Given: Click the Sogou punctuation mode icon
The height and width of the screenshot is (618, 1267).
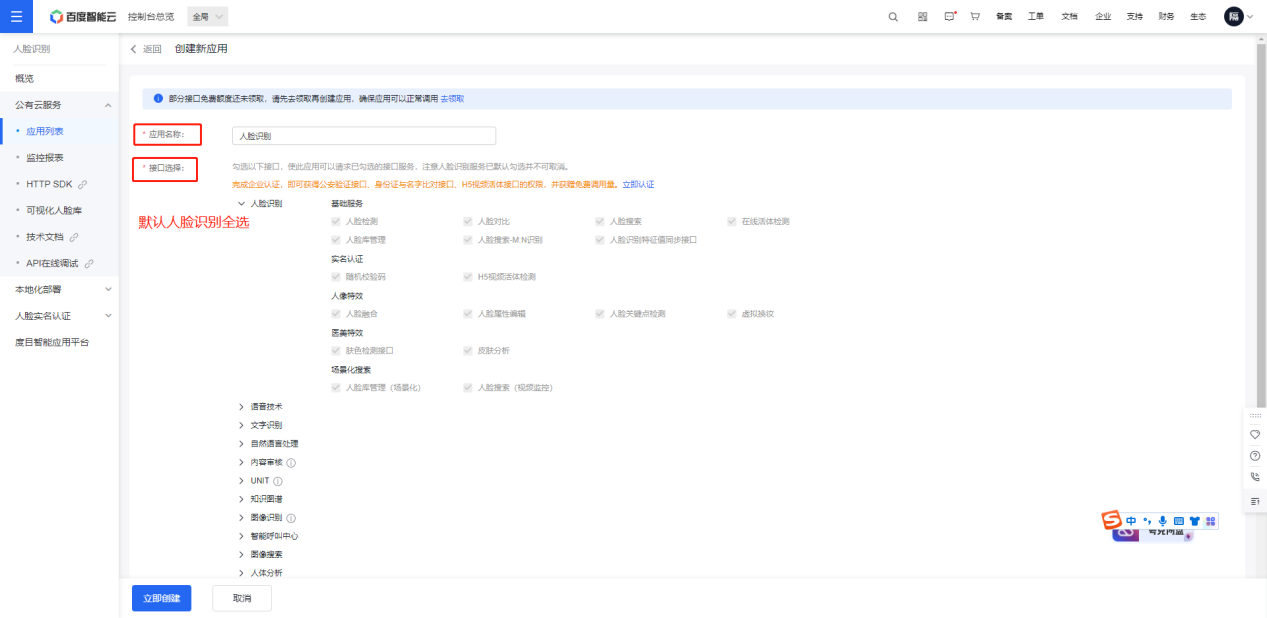Looking at the screenshot, I should point(1147,521).
